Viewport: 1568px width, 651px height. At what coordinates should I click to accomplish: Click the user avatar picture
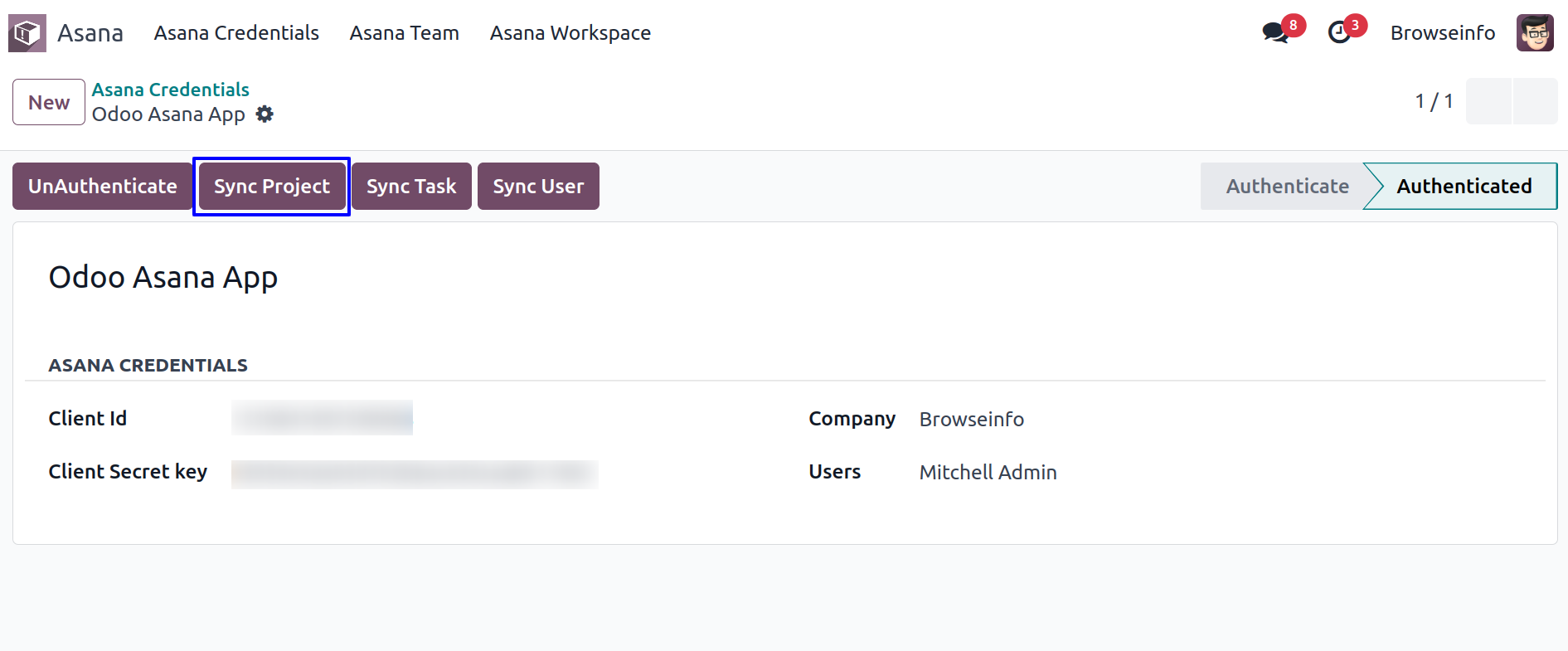(1535, 33)
